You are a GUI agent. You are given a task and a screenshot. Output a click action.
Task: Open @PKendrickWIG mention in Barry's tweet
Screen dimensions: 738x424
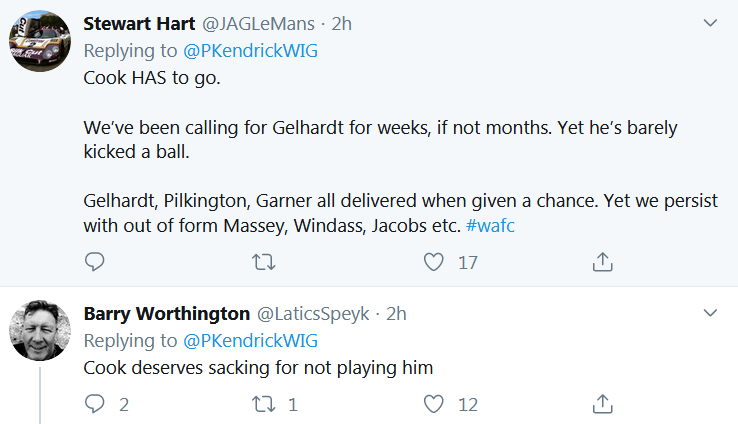[x=254, y=341]
